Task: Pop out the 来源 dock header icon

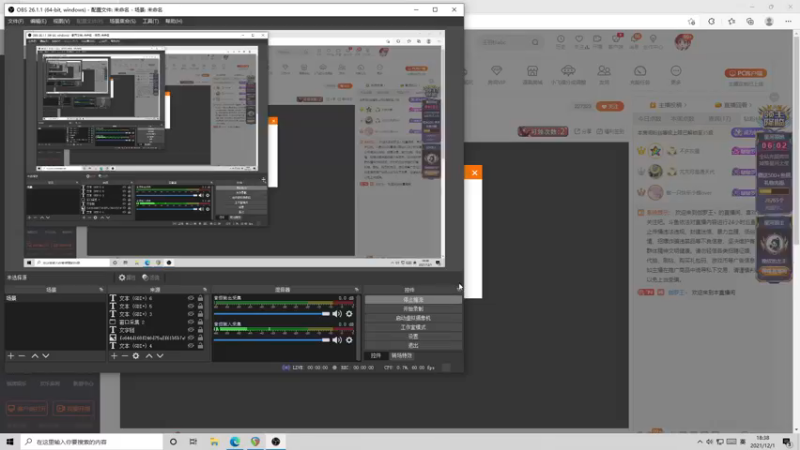Action: point(205,290)
